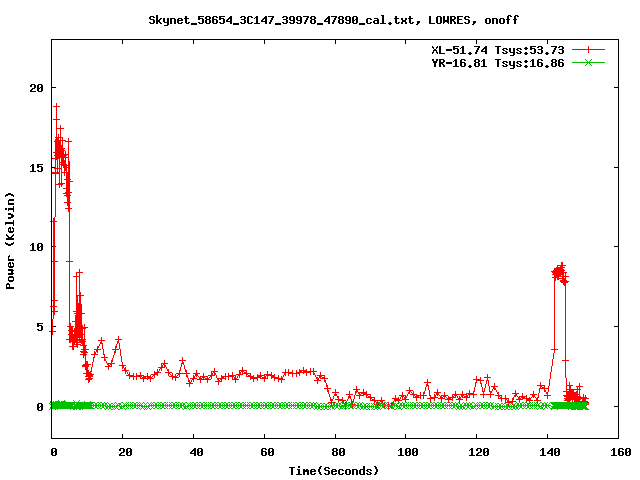Click the x-axis tick label 140
This screenshot has width=640, height=480.
(x=550, y=452)
